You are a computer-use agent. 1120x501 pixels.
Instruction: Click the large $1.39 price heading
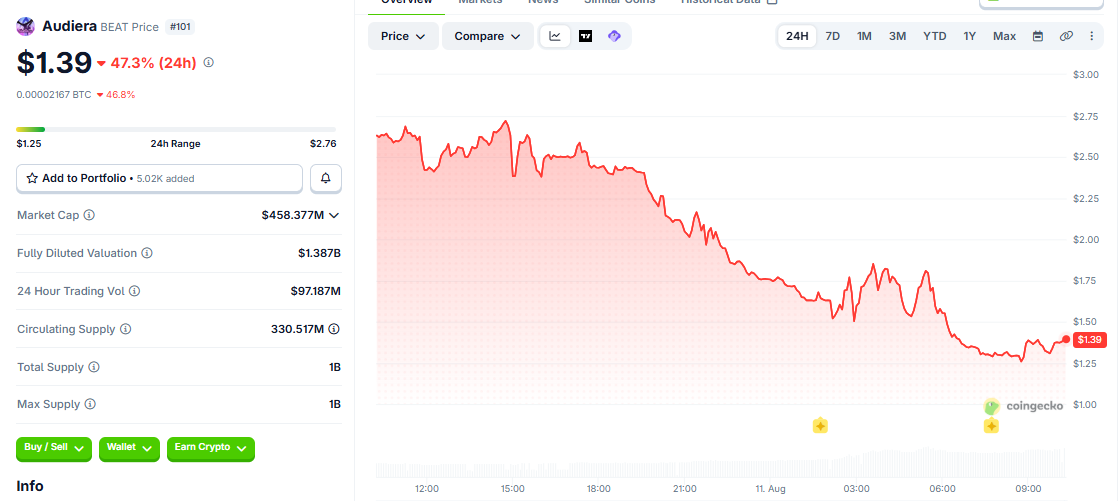point(54,63)
